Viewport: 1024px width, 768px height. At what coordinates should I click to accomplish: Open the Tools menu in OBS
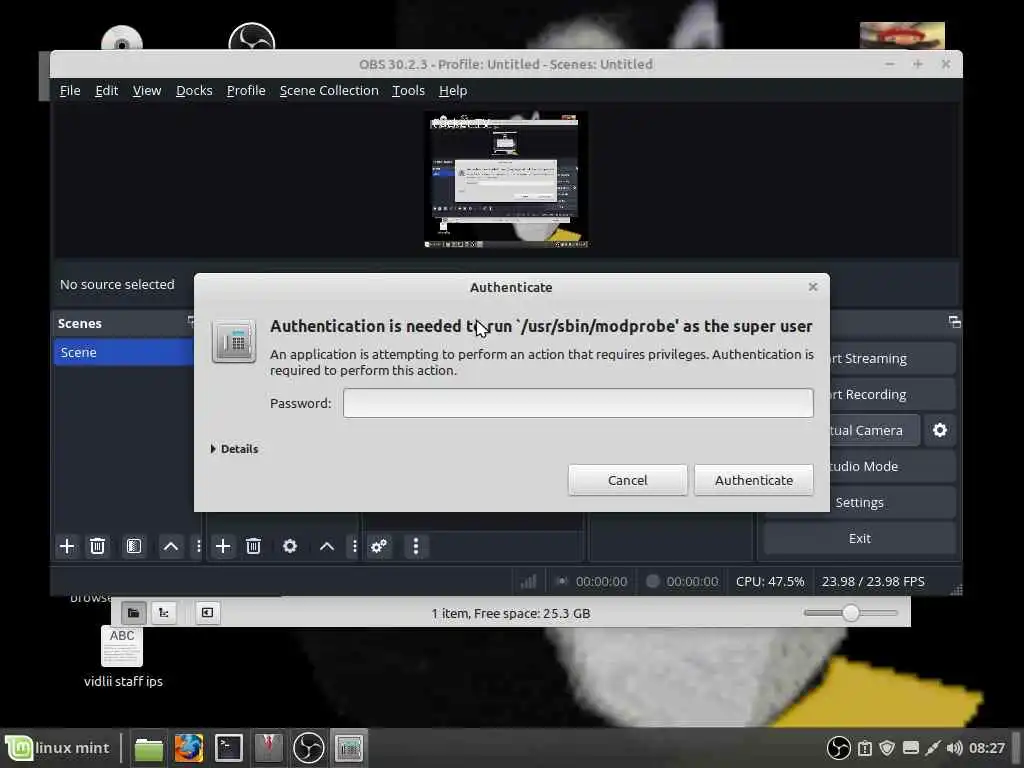[x=408, y=91]
